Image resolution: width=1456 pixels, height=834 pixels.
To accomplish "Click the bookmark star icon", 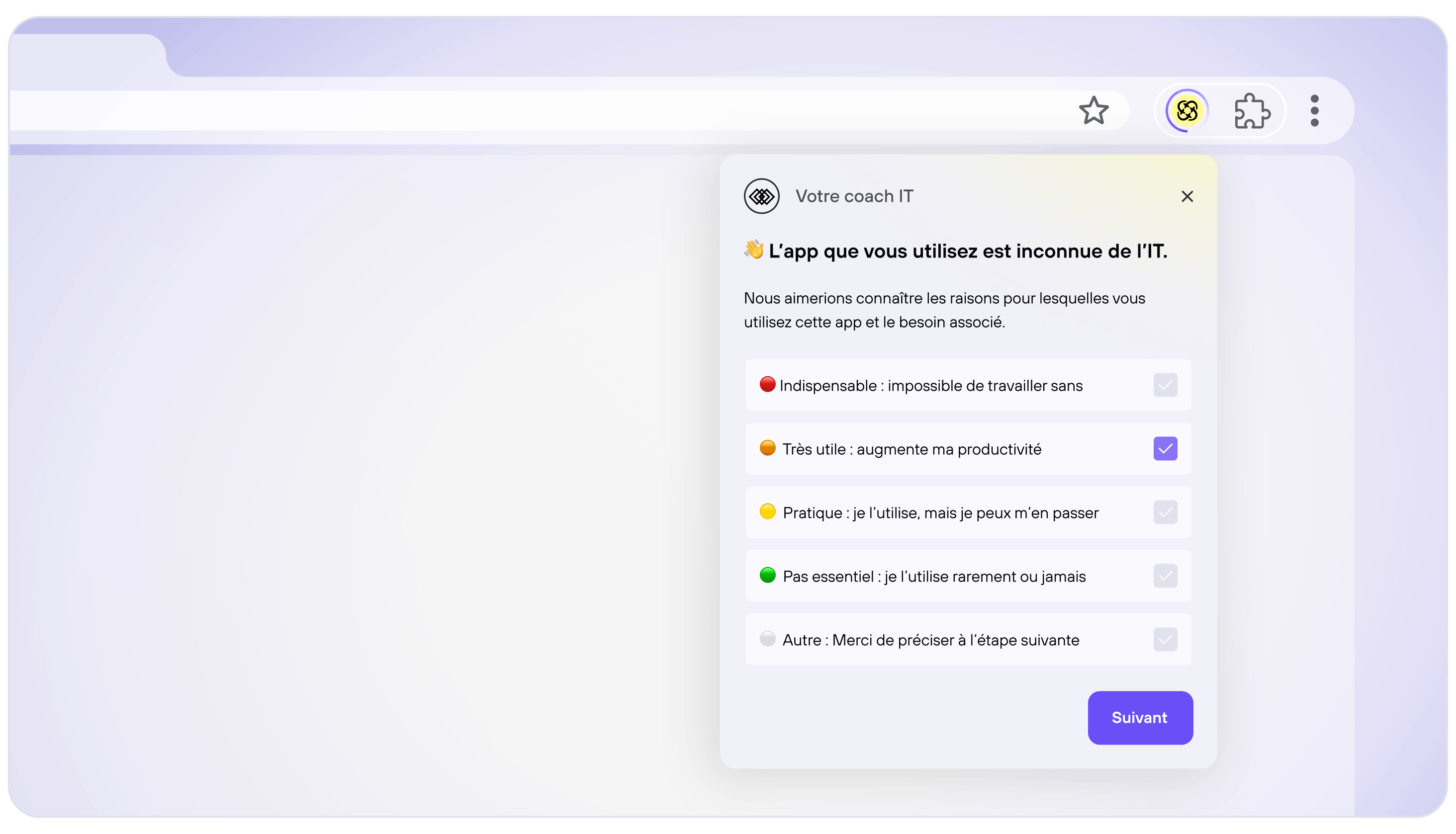I will click(x=1093, y=110).
